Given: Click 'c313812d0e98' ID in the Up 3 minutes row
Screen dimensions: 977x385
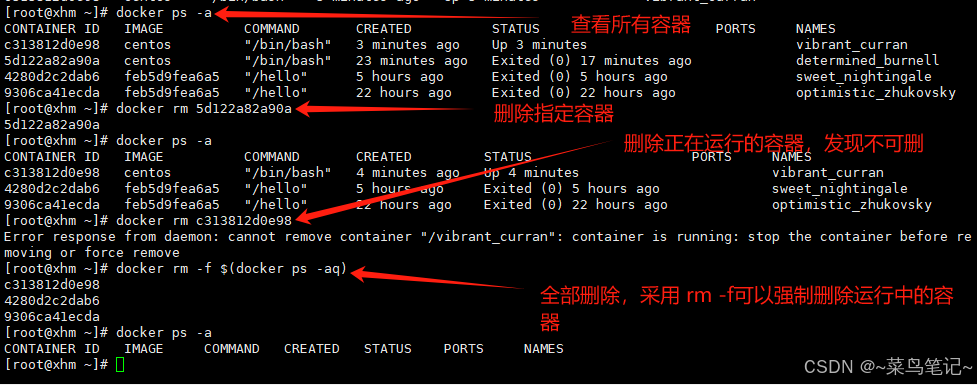Looking at the screenshot, I should [x=52, y=45].
